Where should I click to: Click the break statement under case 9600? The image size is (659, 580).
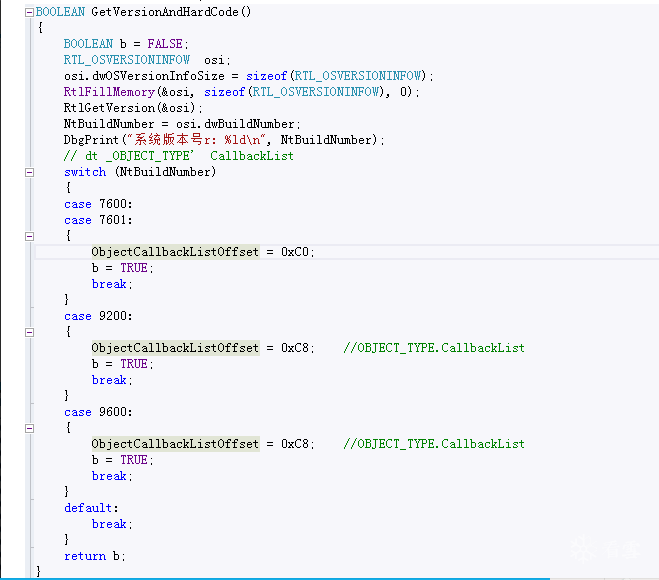(112, 476)
